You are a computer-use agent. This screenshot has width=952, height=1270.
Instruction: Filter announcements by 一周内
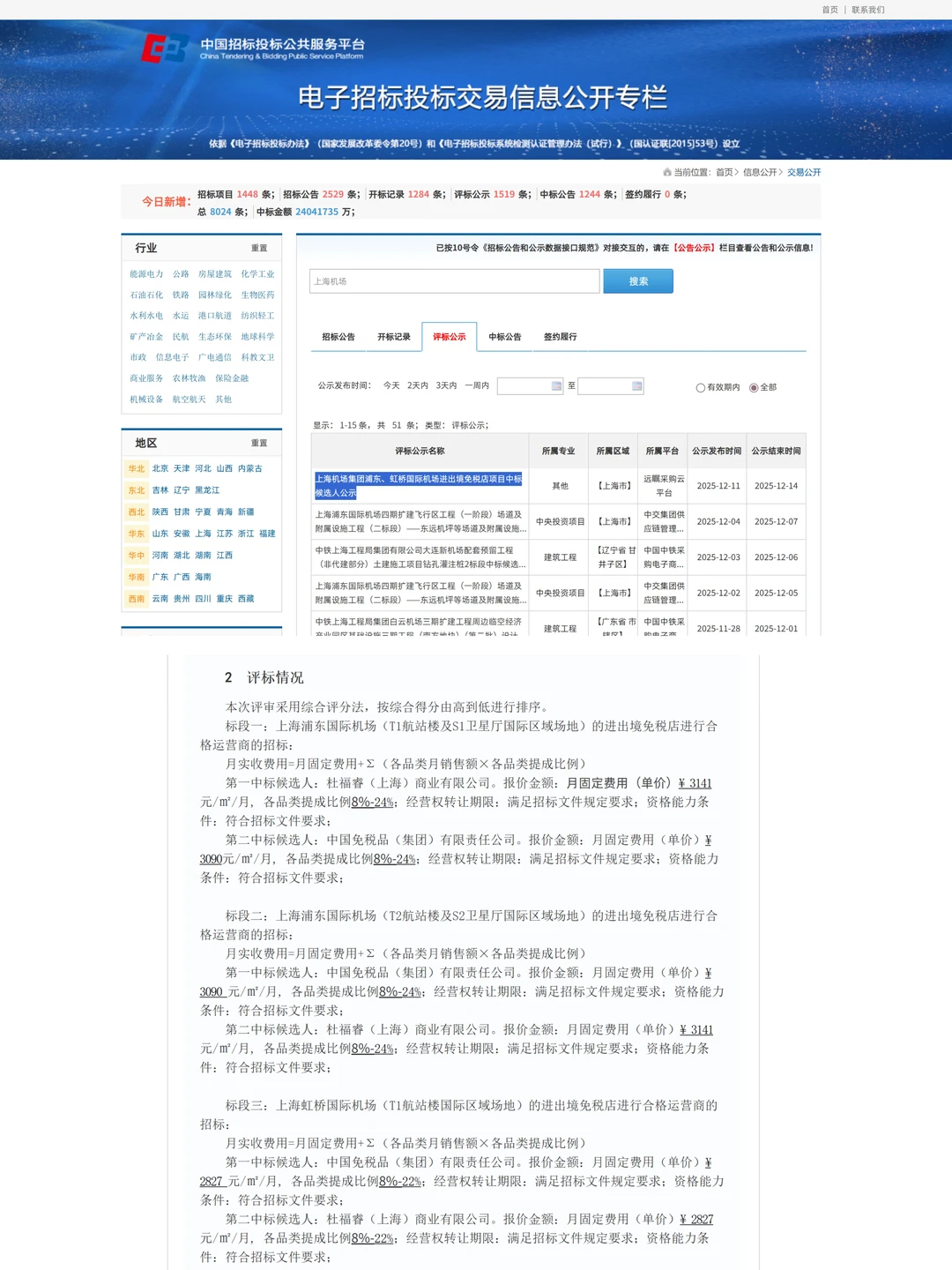click(x=476, y=386)
